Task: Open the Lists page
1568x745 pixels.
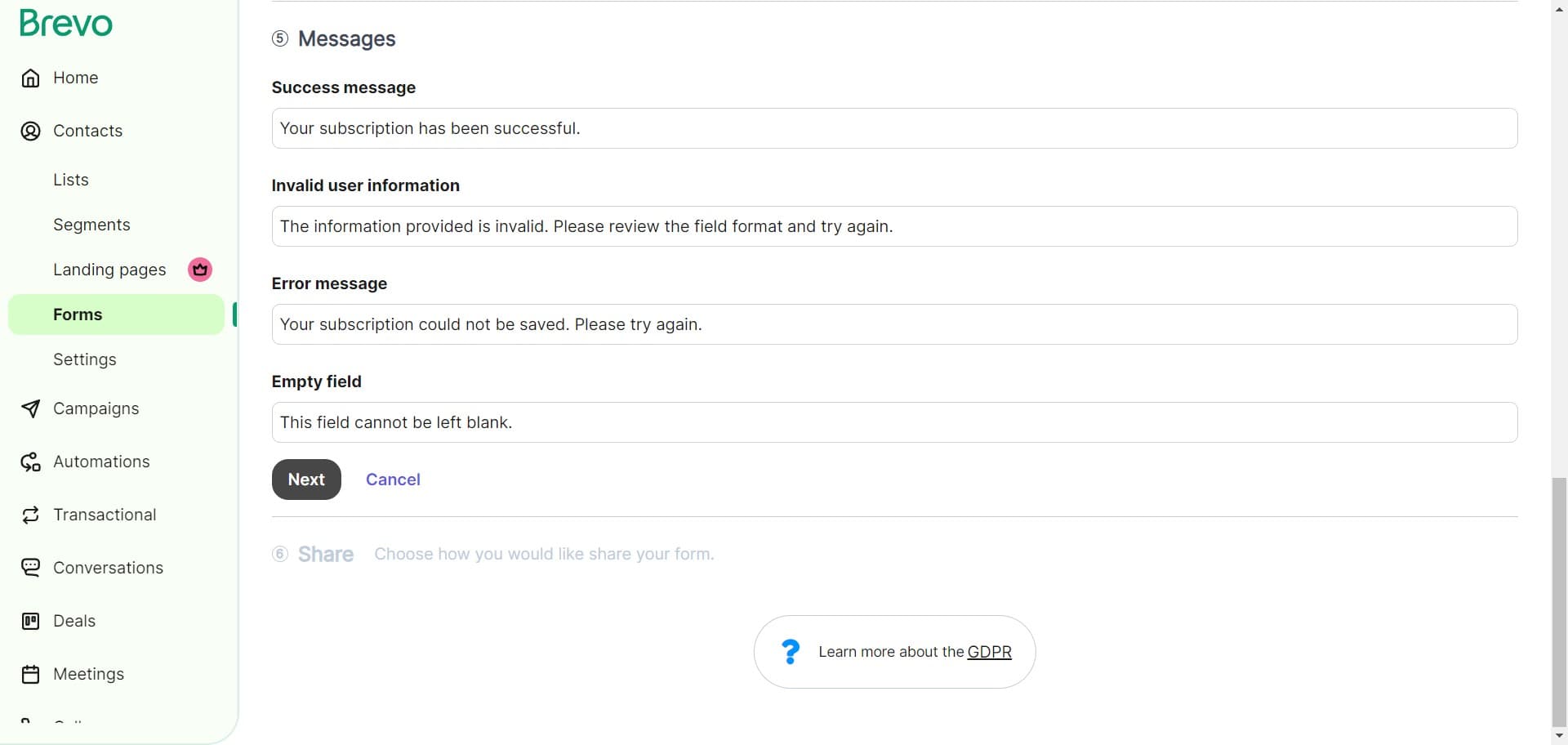Action: [70, 180]
